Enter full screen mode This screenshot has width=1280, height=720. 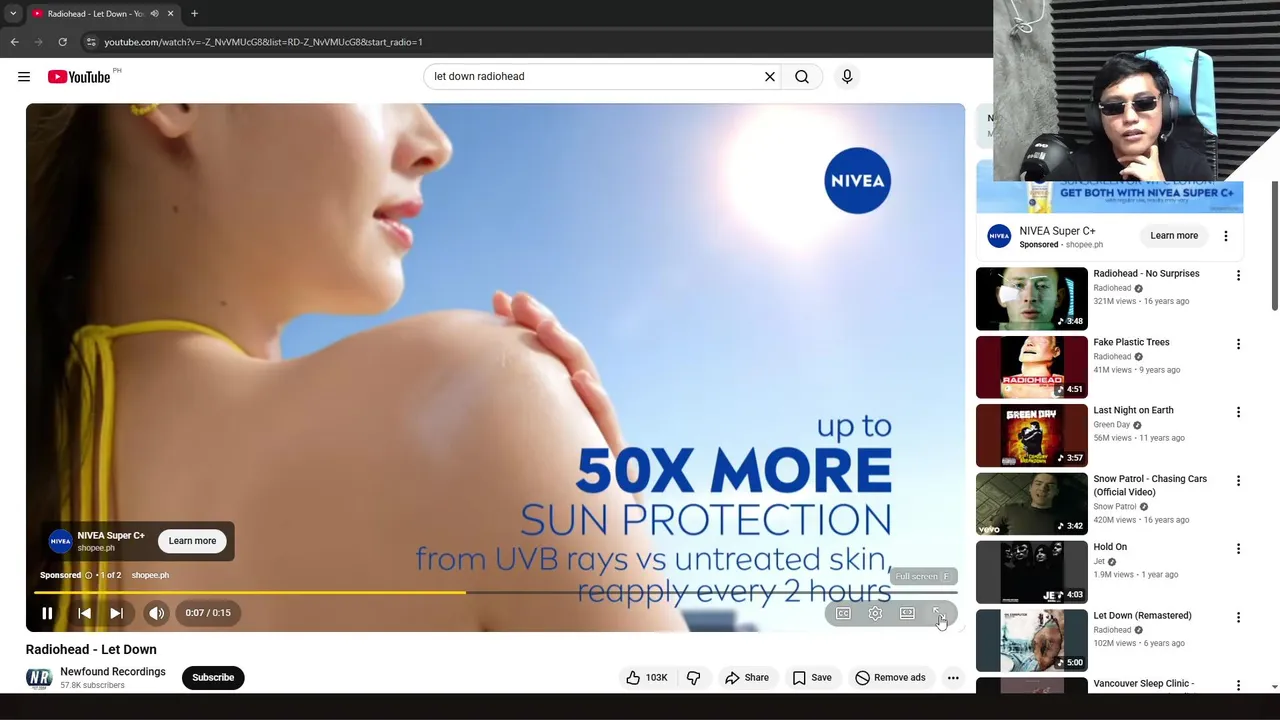[x=939, y=614]
